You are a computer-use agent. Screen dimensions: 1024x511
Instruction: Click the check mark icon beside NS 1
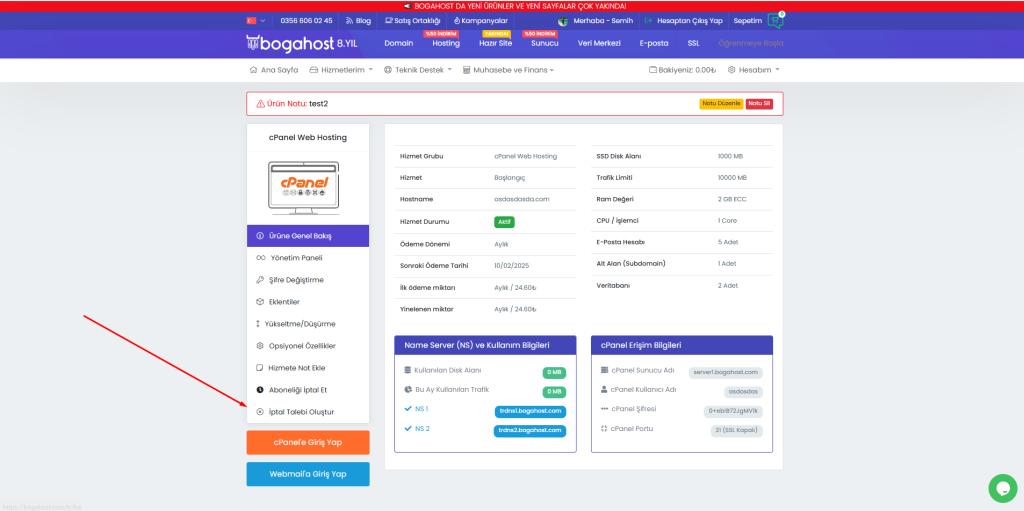point(408,409)
